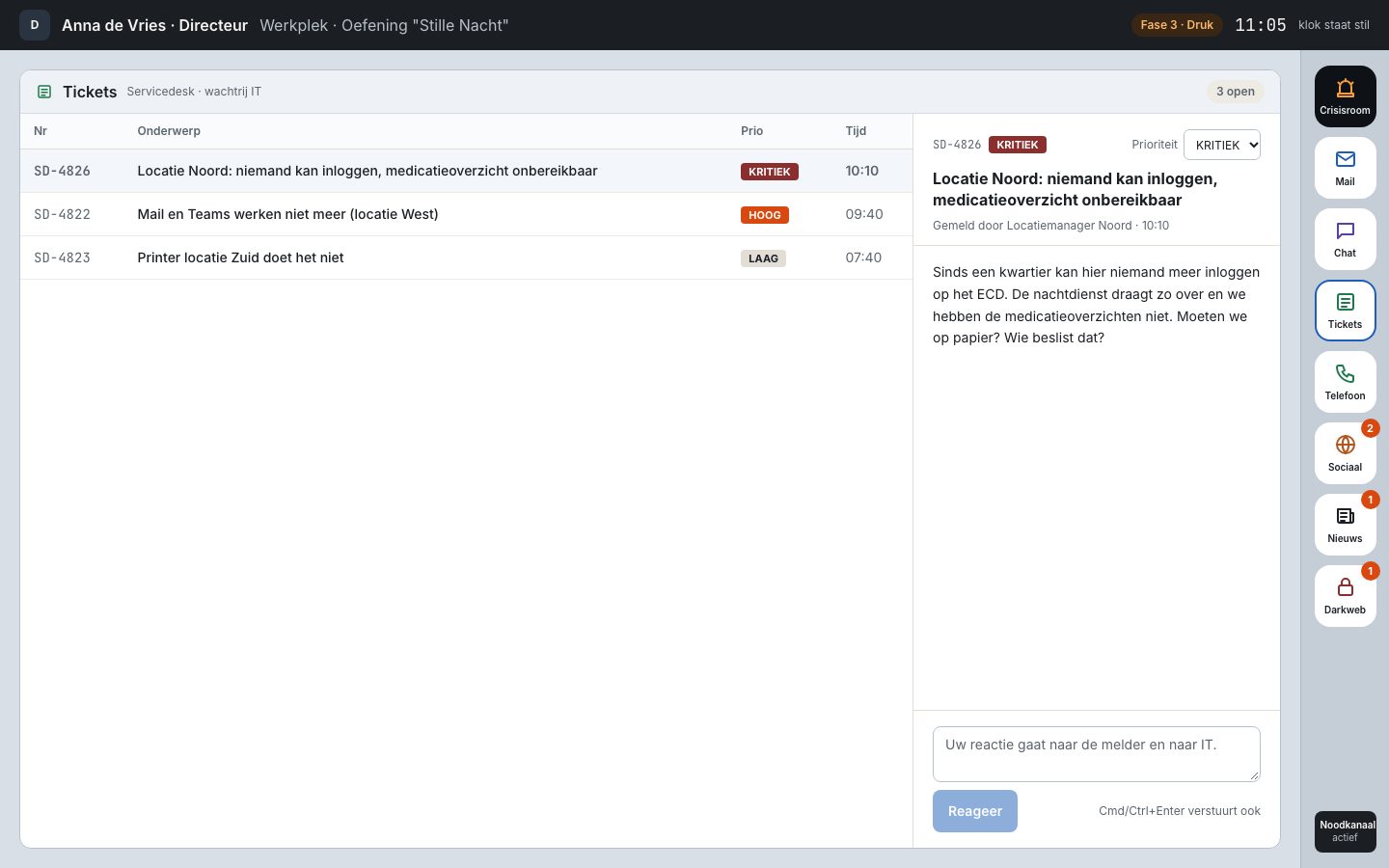Image resolution: width=1389 pixels, height=868 pixels.
Task: Click ticket number SD-4823
Action: pos(62,258)
